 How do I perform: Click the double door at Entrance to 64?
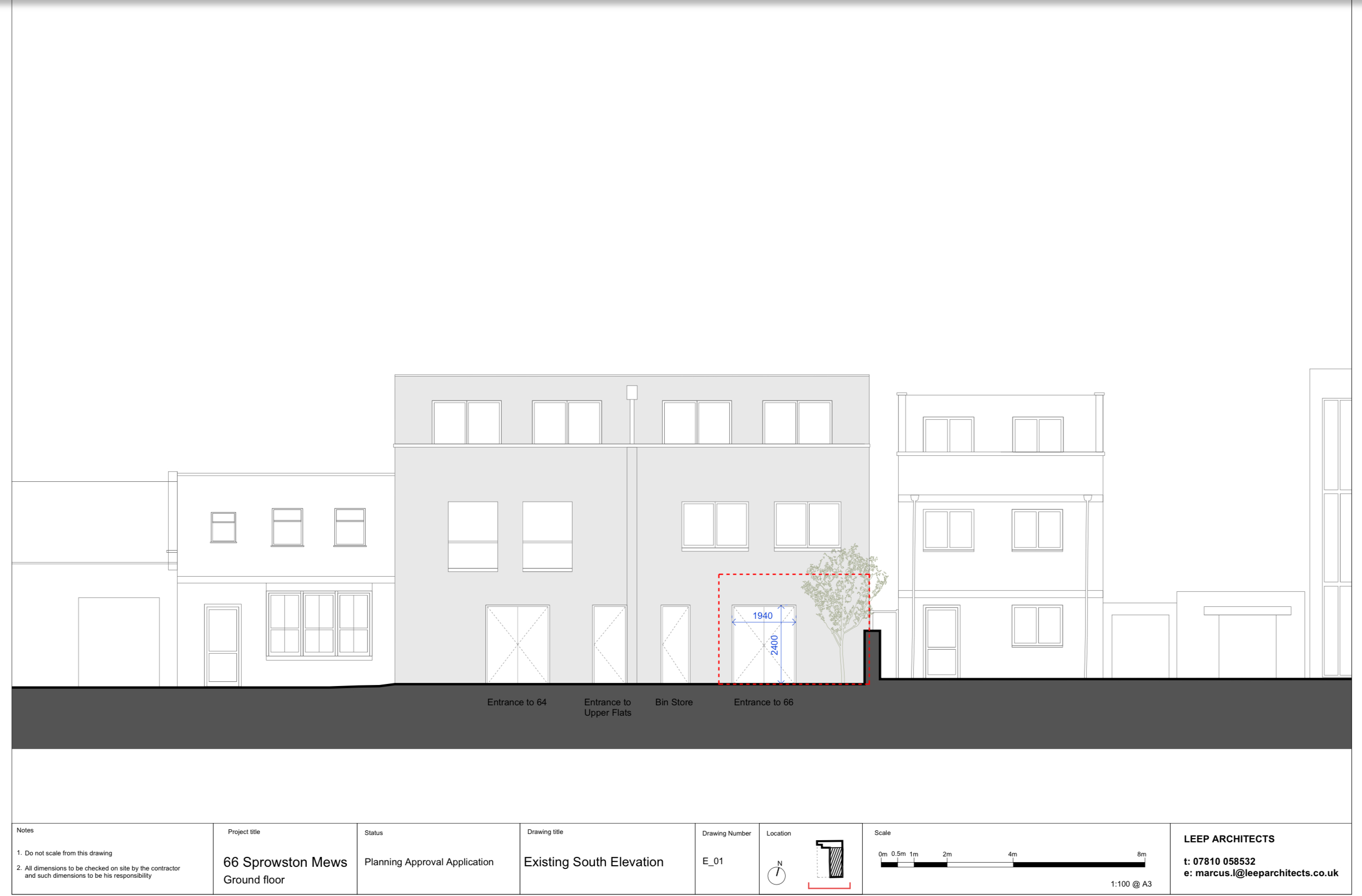(517, 645)
